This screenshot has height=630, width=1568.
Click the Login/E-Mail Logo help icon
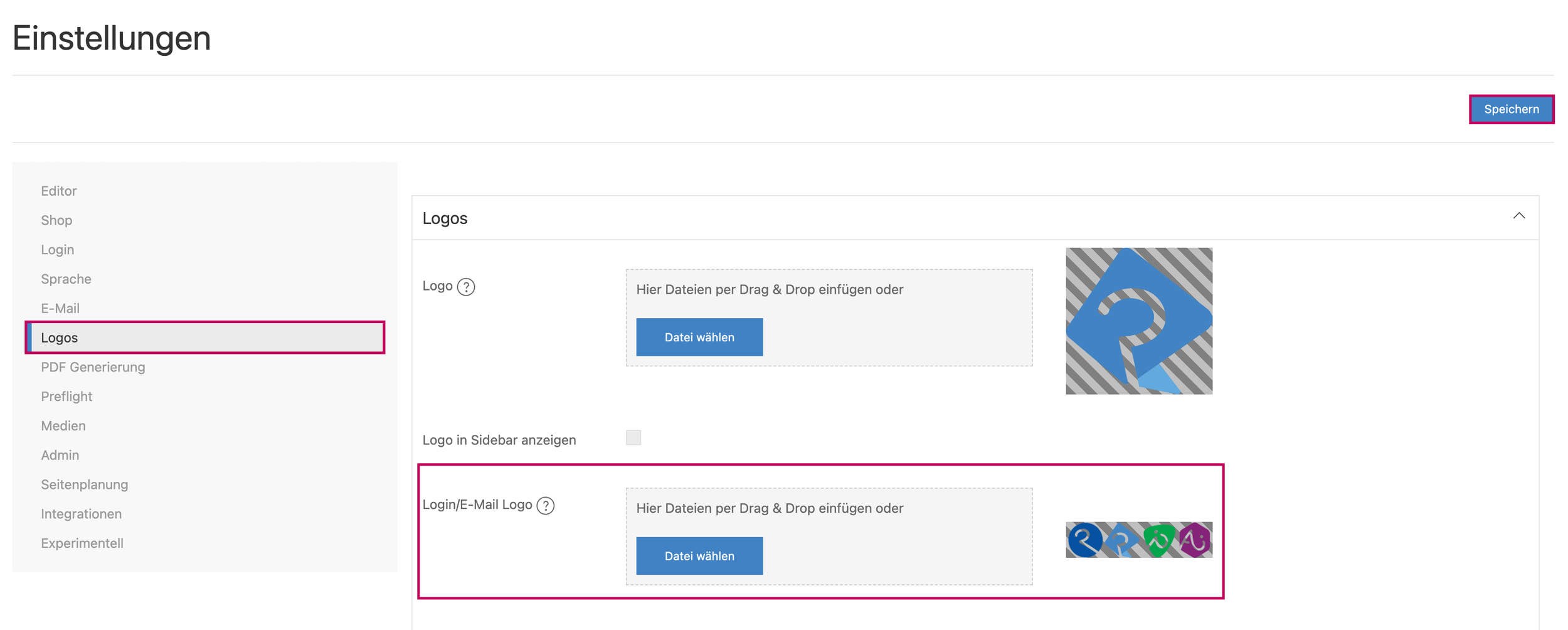[x=545, y=505]
